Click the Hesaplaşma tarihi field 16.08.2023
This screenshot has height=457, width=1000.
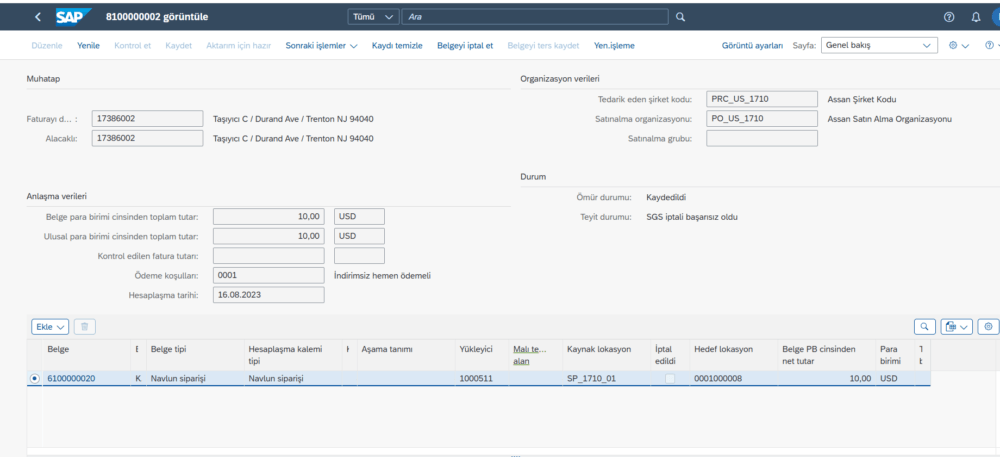(x=268, y=295)
